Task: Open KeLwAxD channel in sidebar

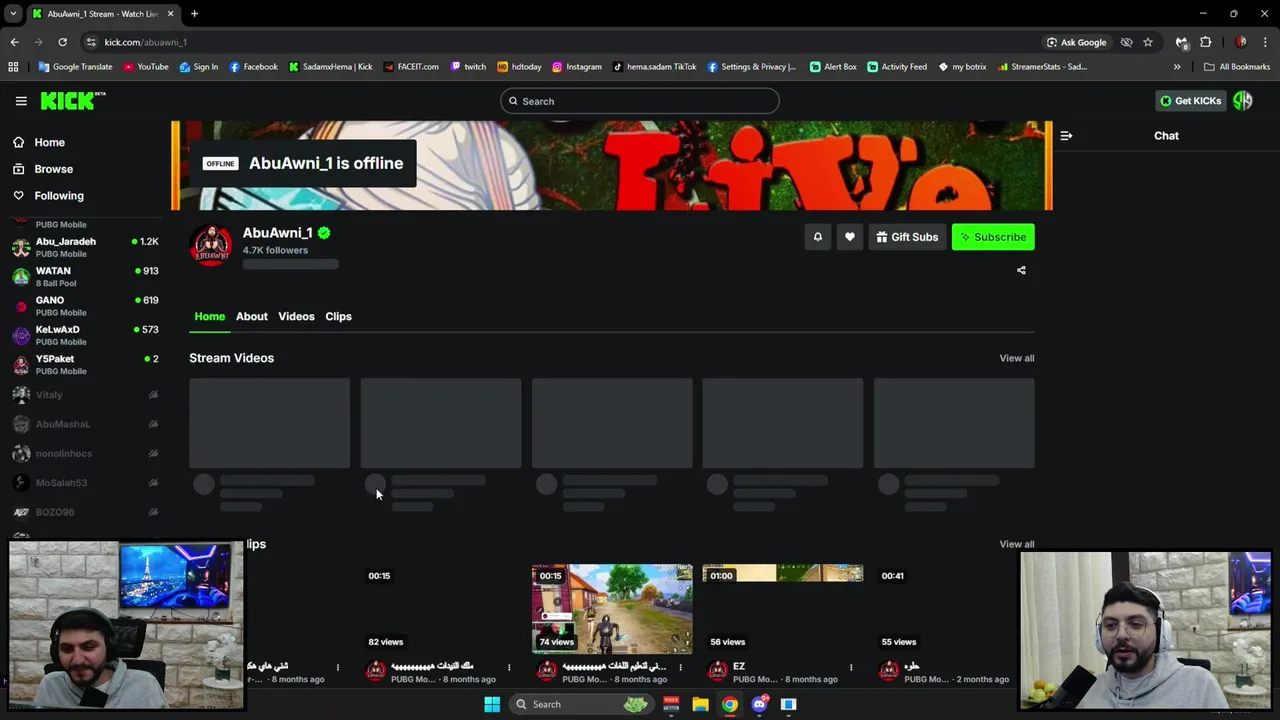Action: click(x=85, y=335)
